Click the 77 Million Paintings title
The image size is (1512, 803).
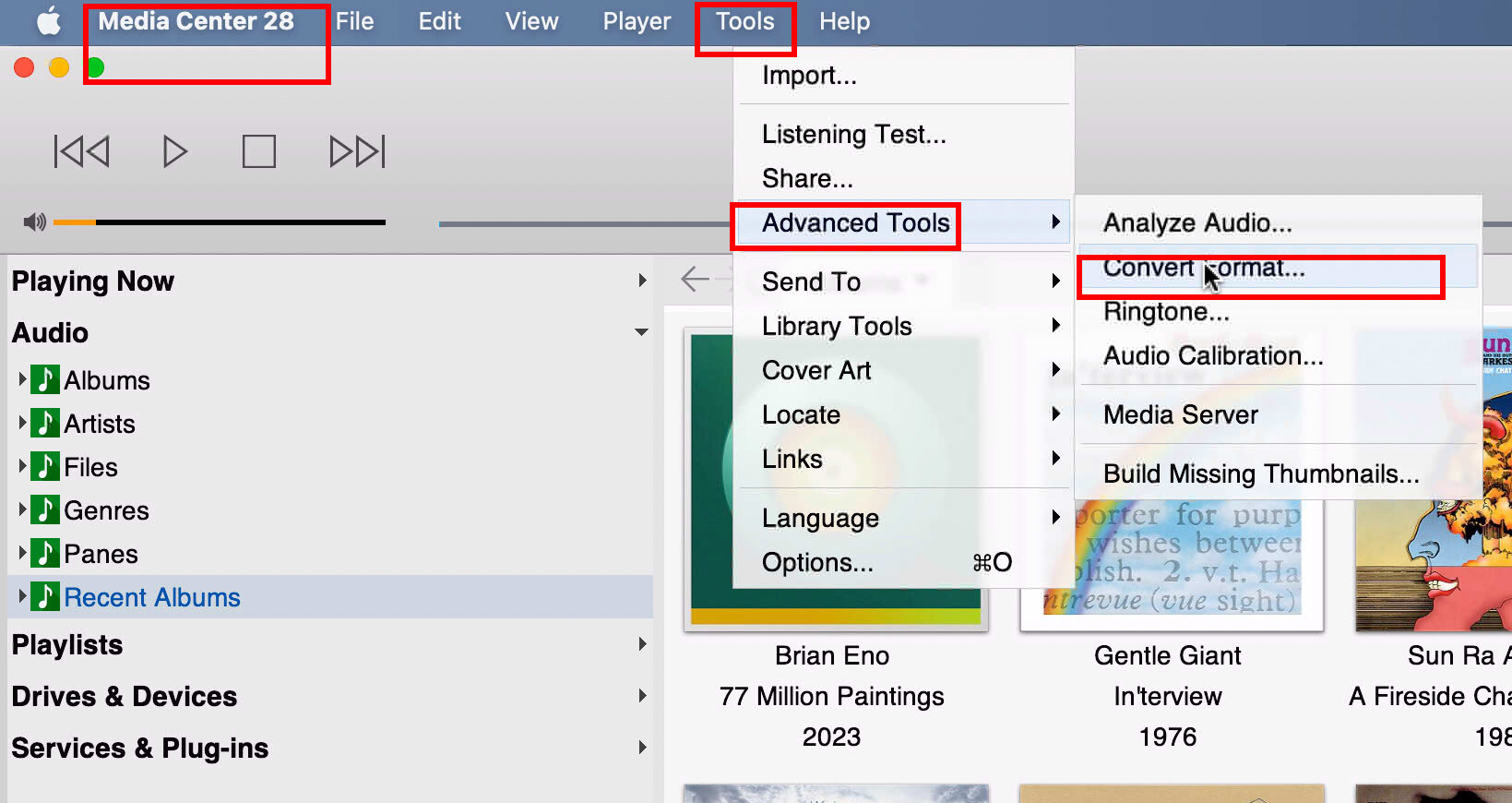pyautogui.click(x=832, y=696)
